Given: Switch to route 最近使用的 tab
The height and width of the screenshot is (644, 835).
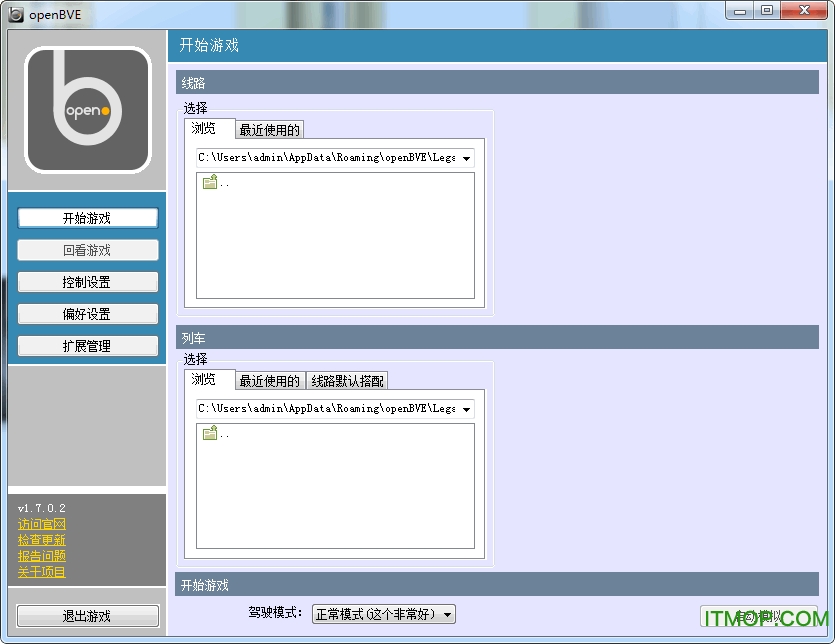Looking at the screenshot, I should (269, 130).
